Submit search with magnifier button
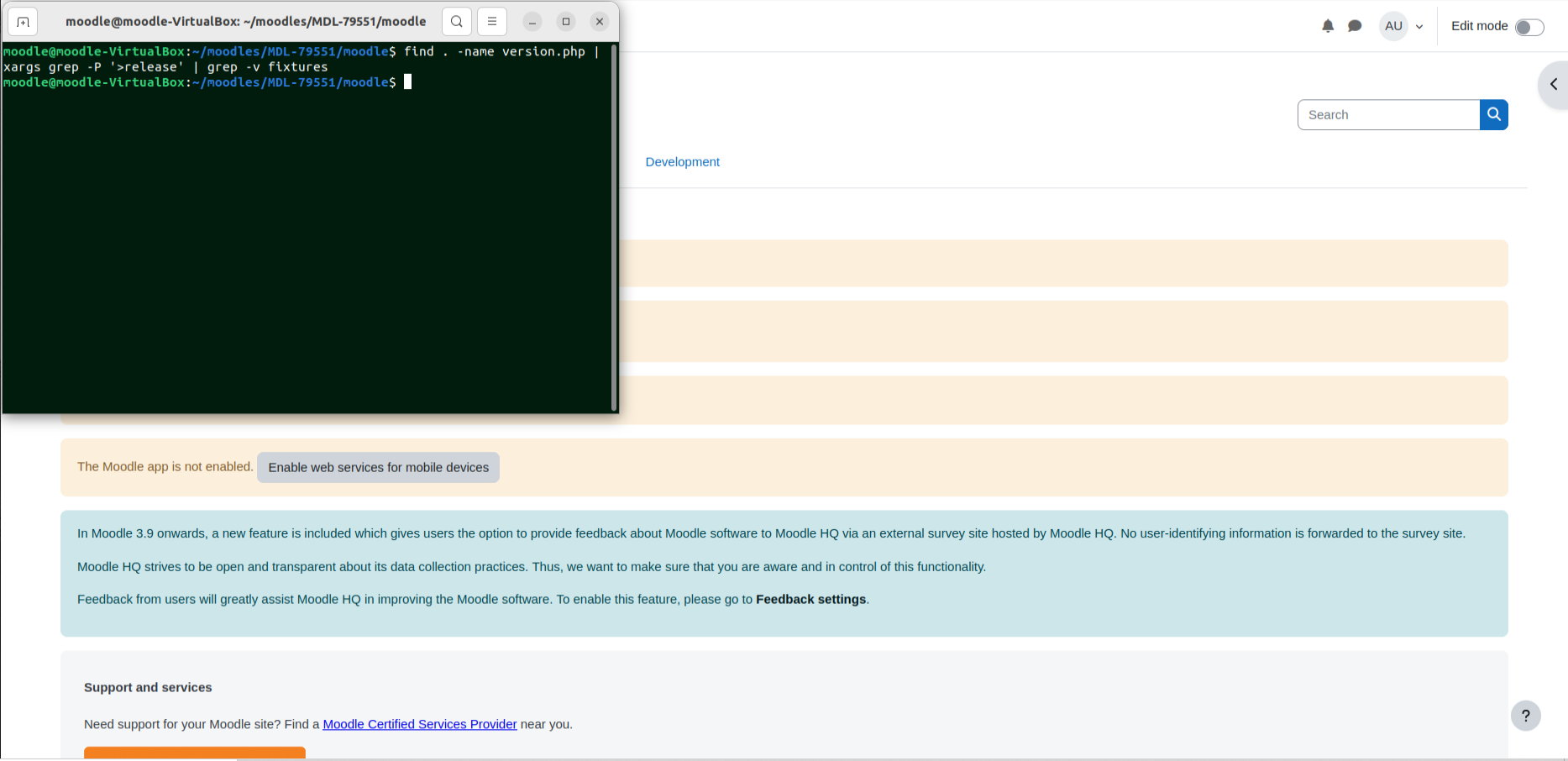 (x=1494, y=115)
